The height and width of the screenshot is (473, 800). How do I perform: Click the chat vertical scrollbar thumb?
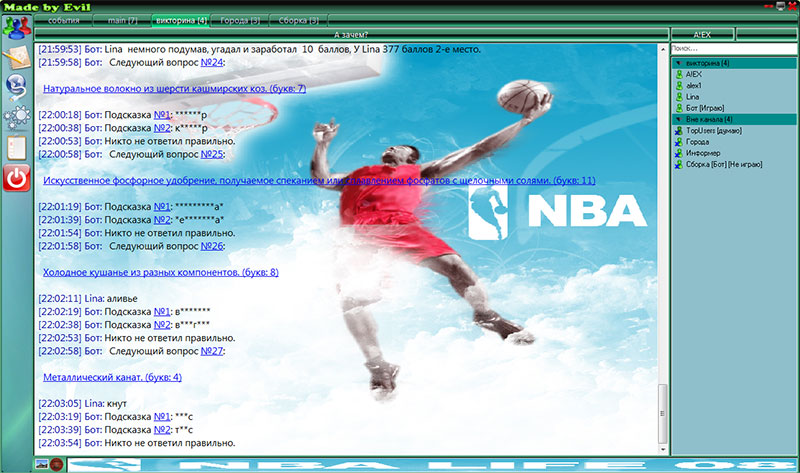click(x=660, y=415)
